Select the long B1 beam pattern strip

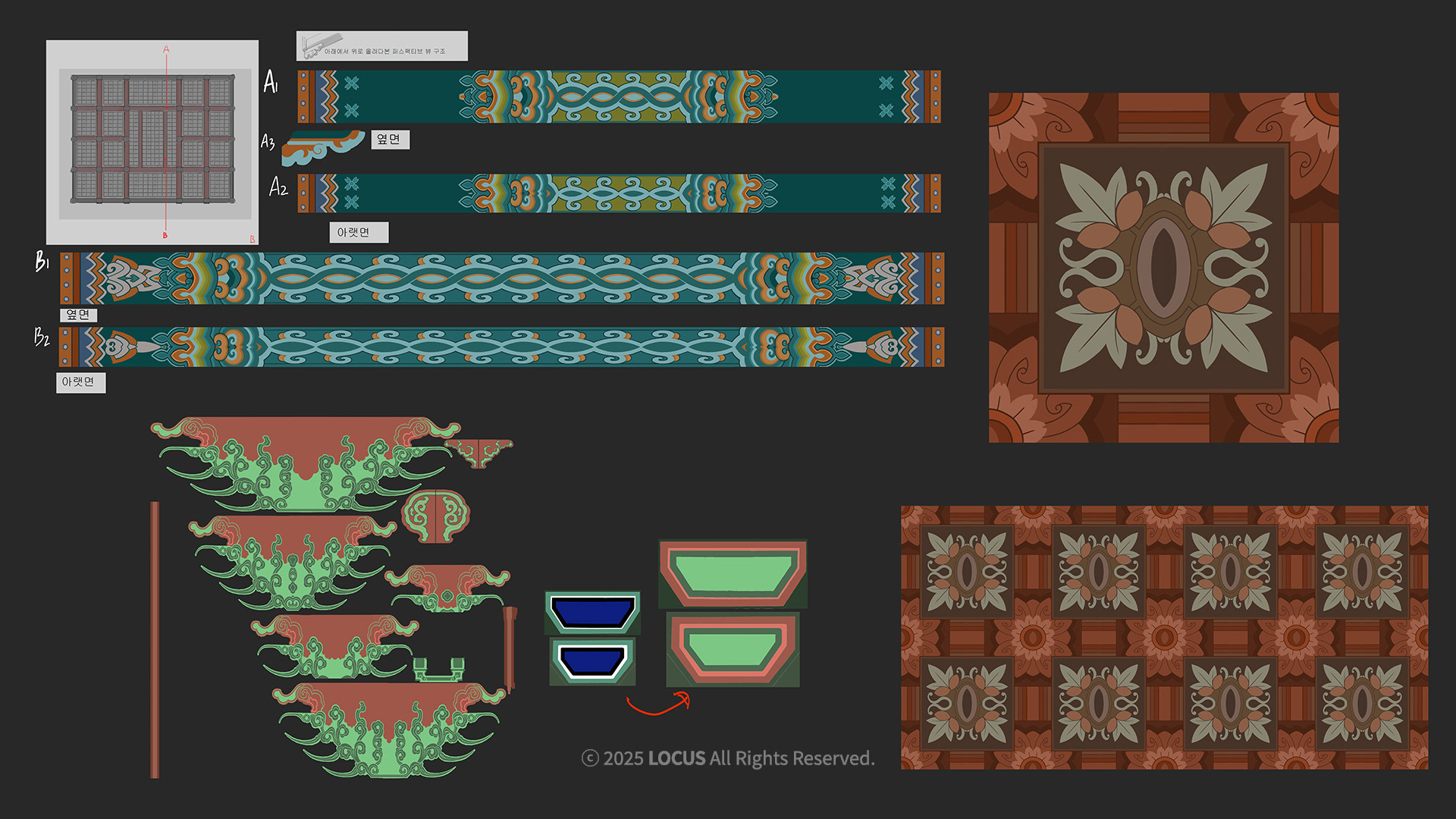502,278
